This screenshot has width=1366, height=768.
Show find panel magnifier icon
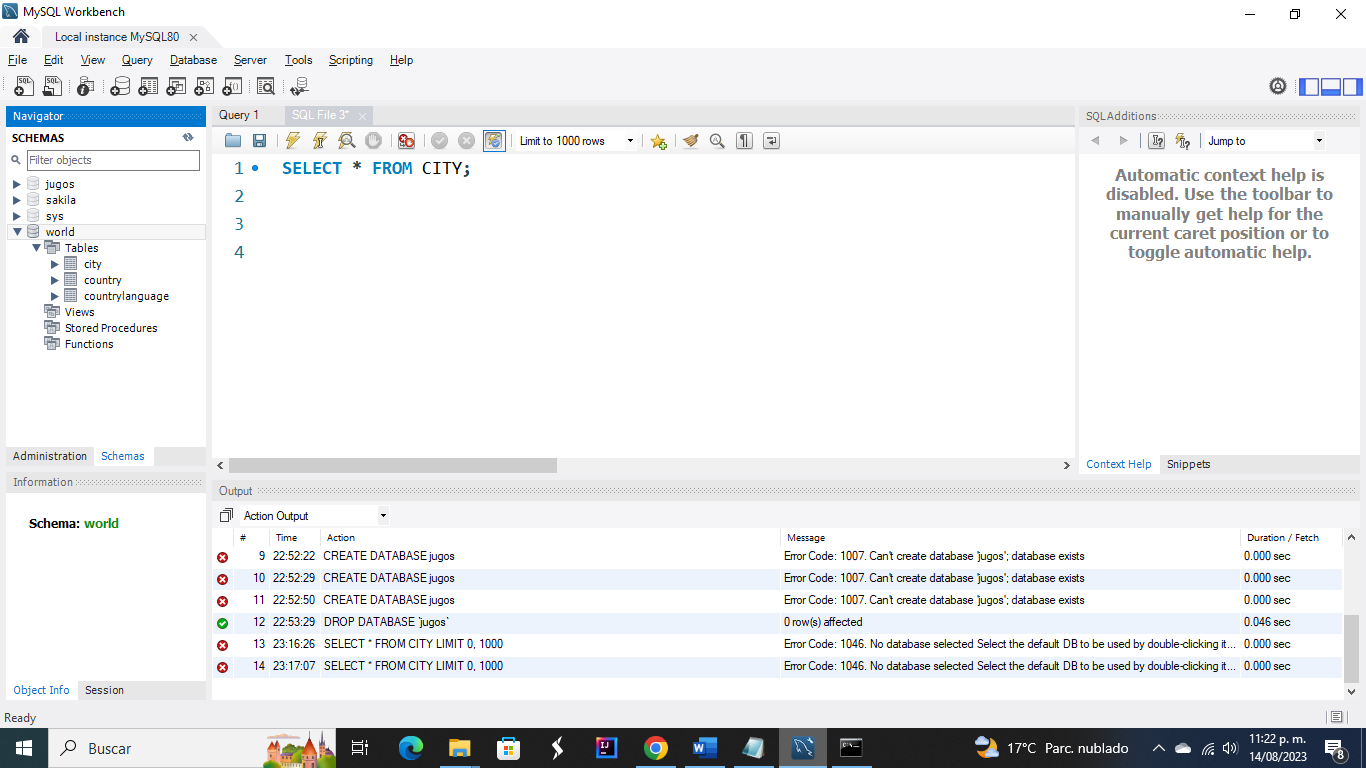tap(717, 141)
